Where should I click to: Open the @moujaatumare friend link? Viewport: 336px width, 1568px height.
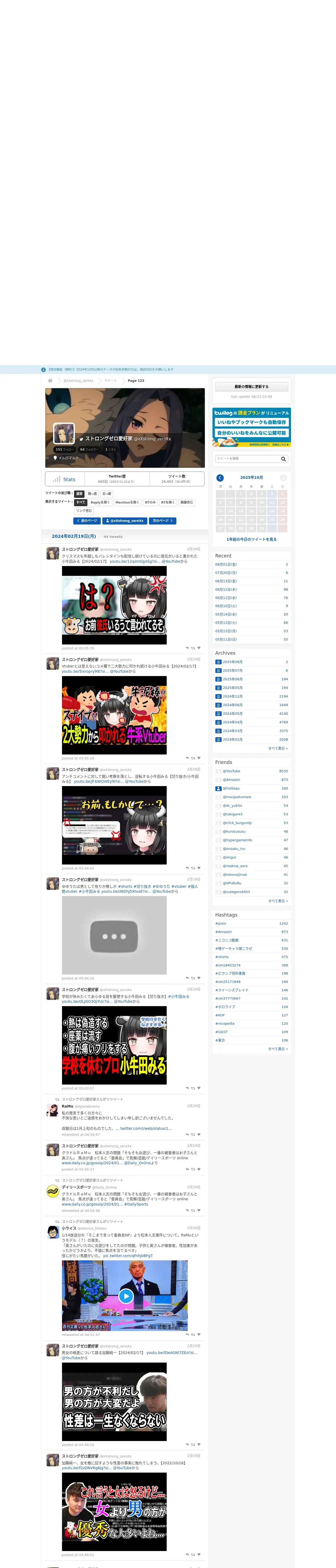(237, 797)
